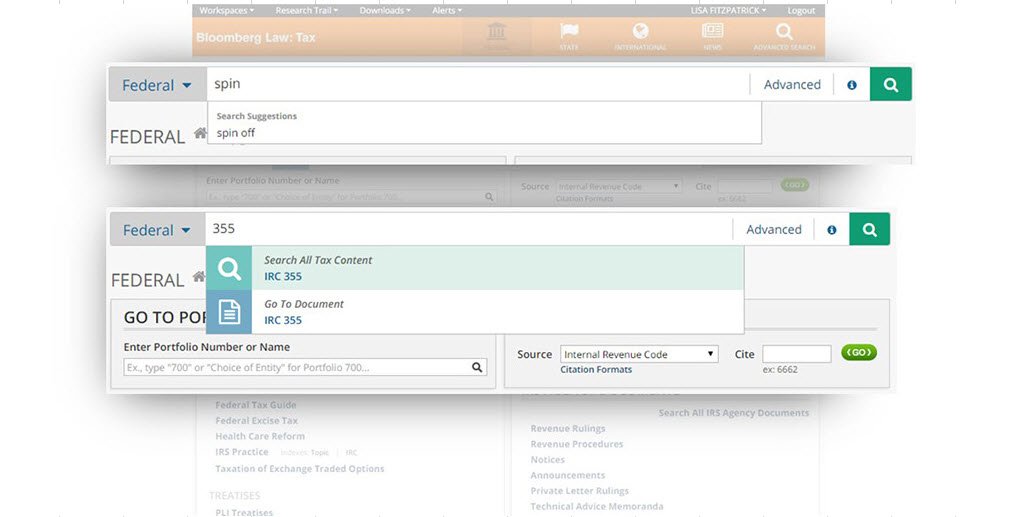Click the green GO button
The image size is (1015, 517).
(859, 353)
